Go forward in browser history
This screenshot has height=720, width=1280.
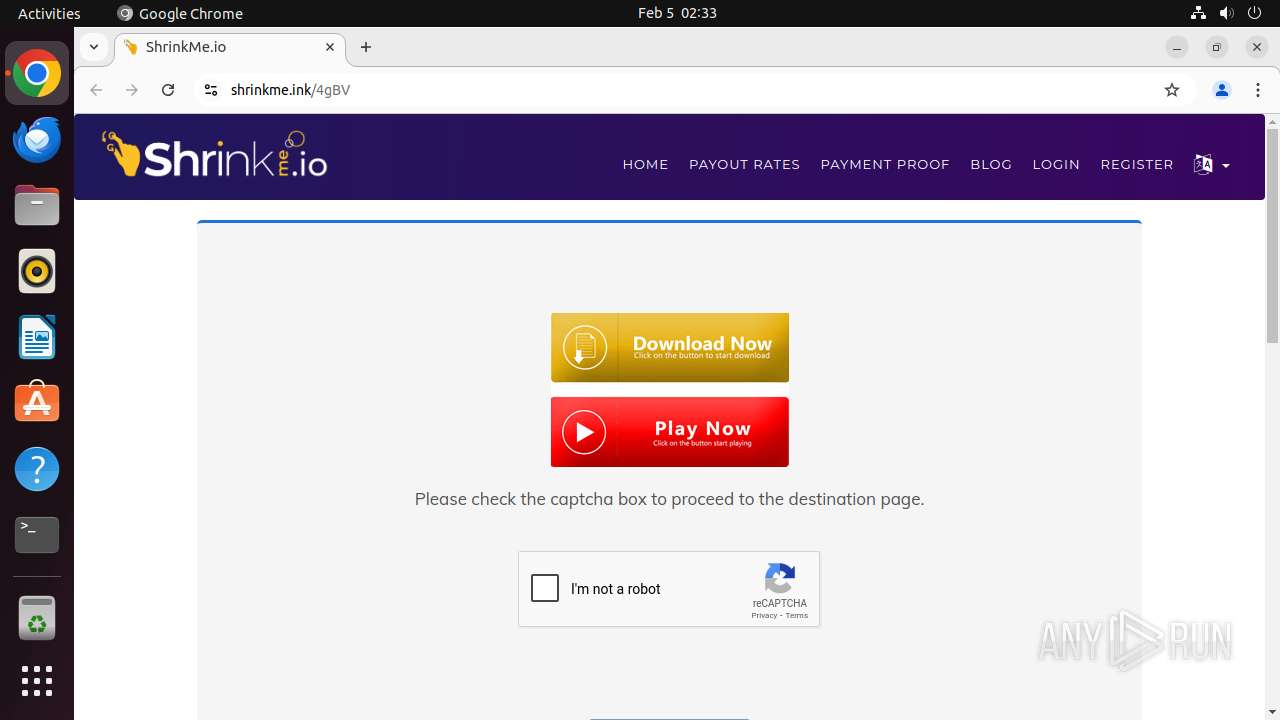132,90
